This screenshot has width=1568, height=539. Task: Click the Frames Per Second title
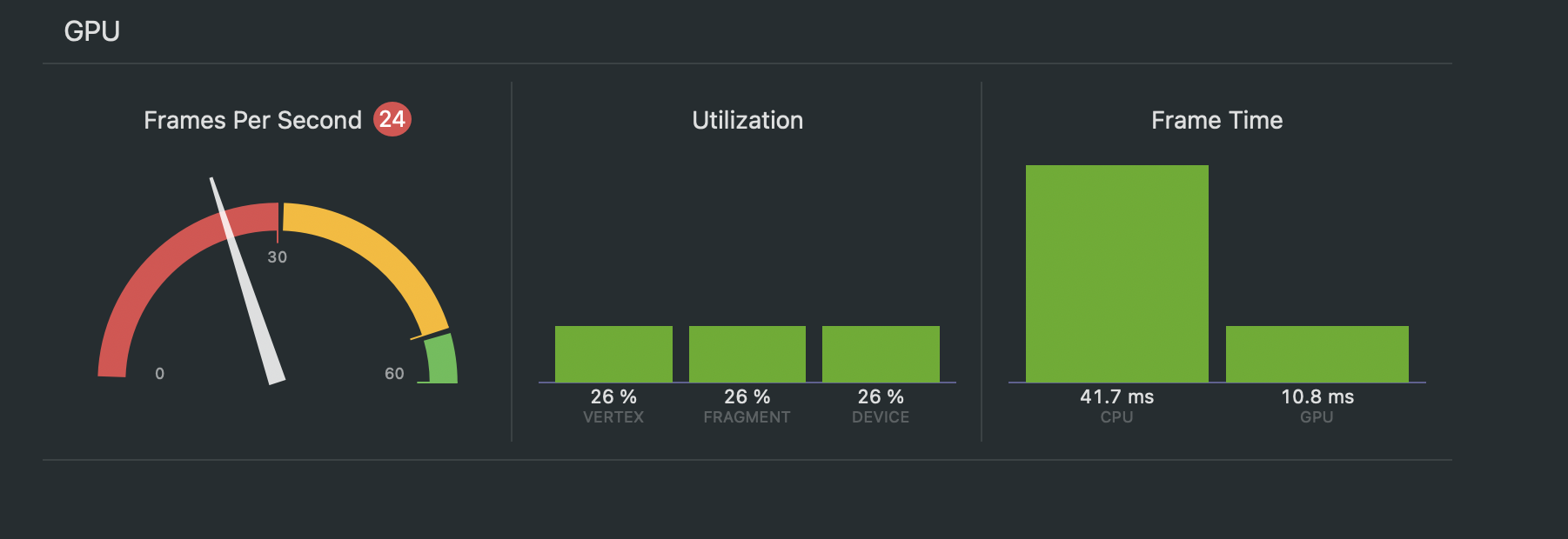(252, 120)
